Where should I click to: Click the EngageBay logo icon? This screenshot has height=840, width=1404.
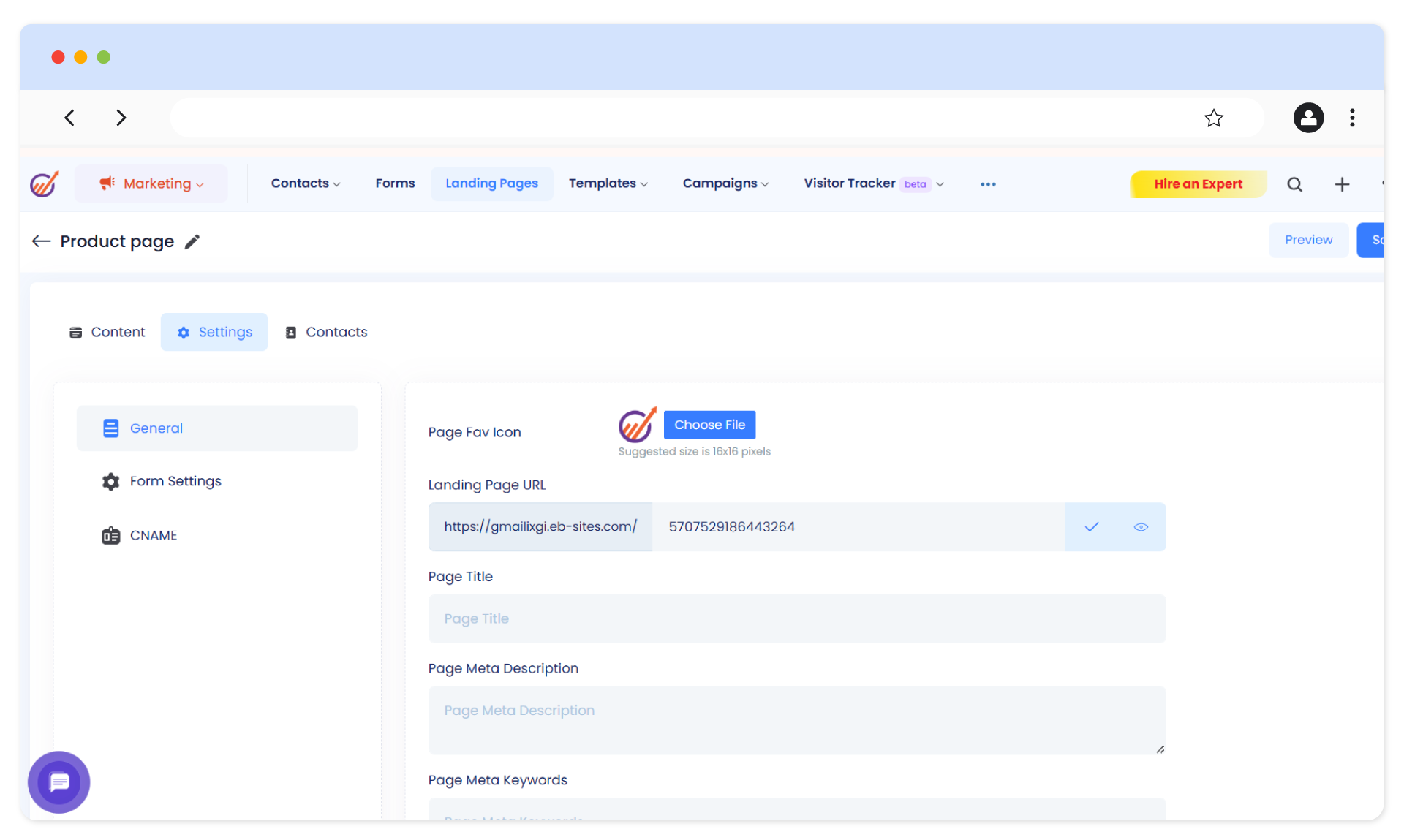pos(44,183)
